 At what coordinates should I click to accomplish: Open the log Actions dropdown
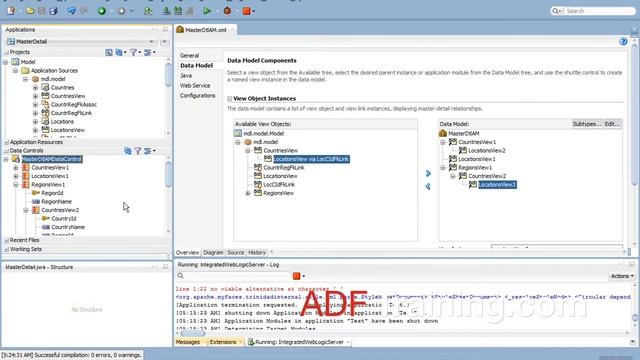622,276
